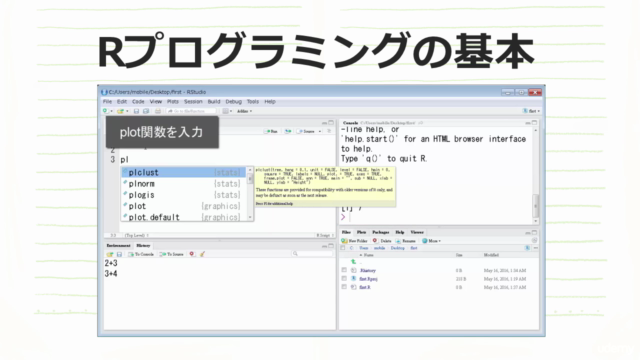Open the New File dropdown arrow
The width and height of the screenshot is (640, 360).
tap(111, 111)
